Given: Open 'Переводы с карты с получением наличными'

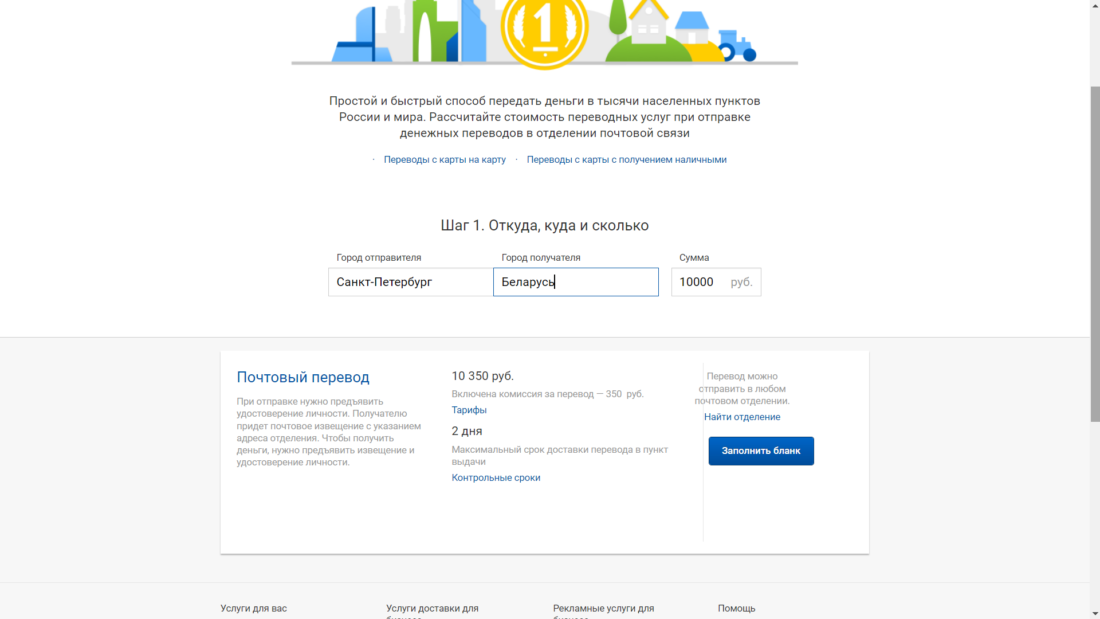Looking at the screenshot, I should click(626, 160).
